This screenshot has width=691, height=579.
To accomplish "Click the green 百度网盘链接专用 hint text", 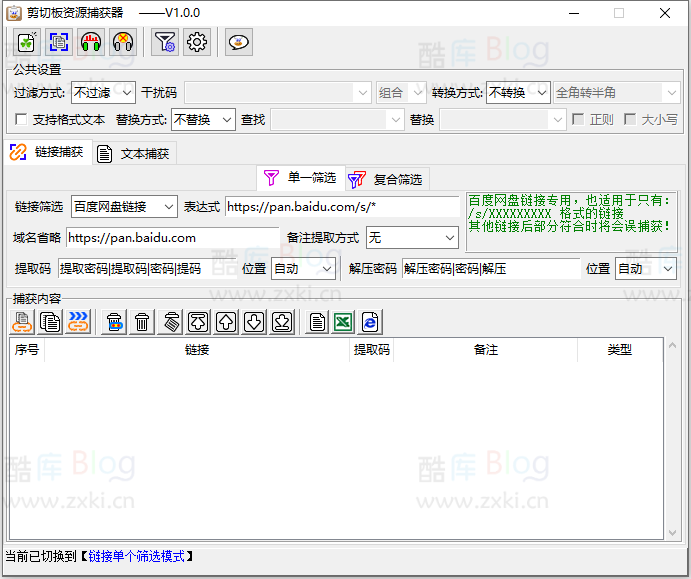I will point(569,213).
